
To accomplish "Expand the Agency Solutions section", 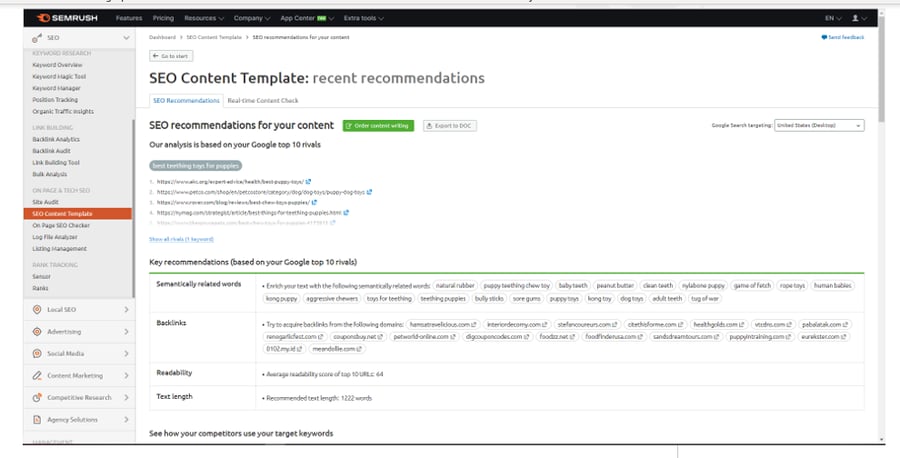I will coord(126,420).
